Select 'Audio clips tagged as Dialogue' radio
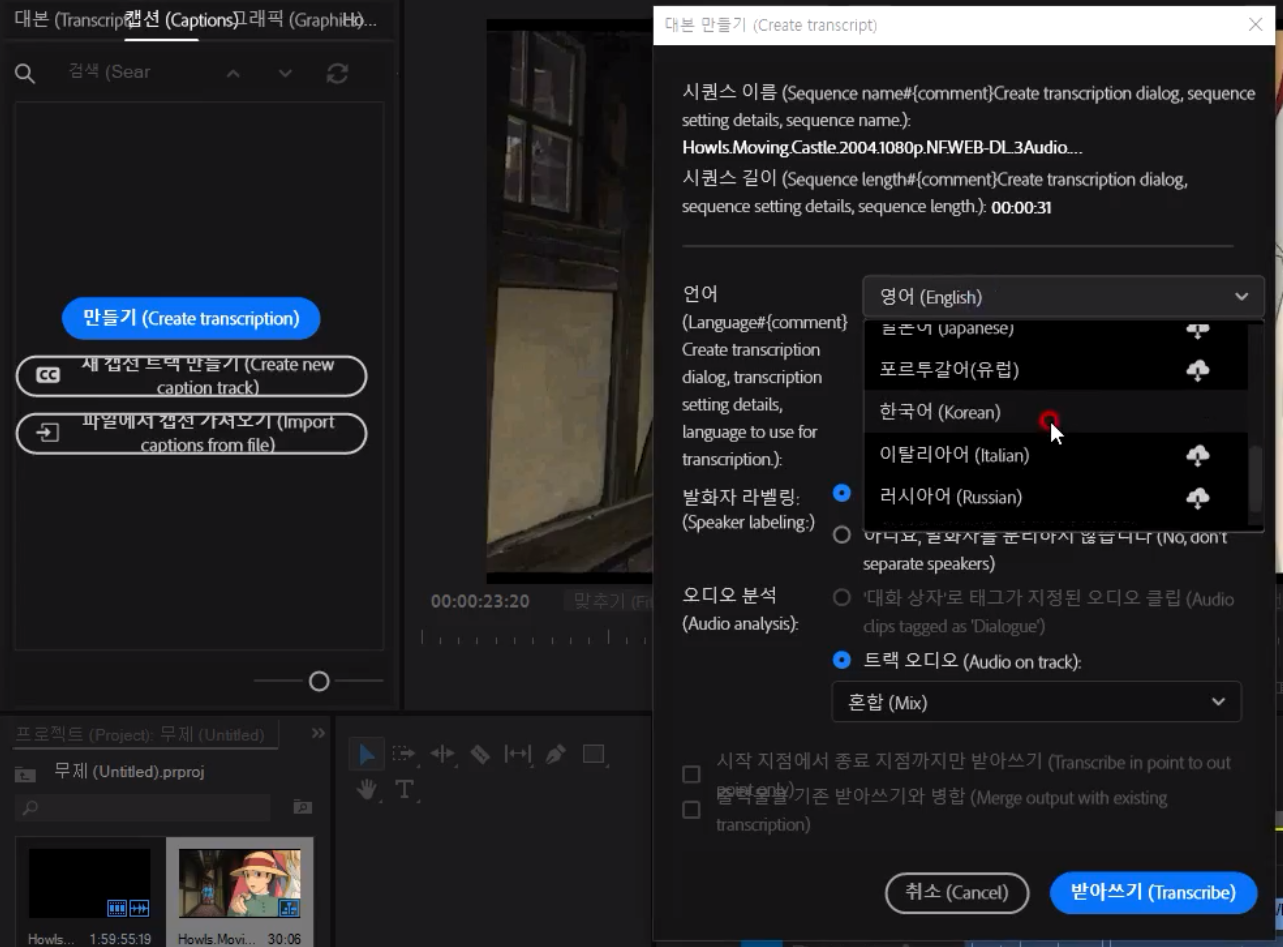1283x947 pixels. pos(842,598)
